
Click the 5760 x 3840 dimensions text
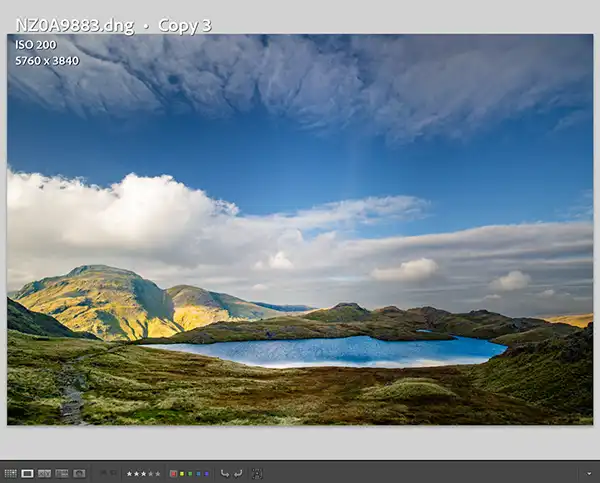click(x=47, y=61)
